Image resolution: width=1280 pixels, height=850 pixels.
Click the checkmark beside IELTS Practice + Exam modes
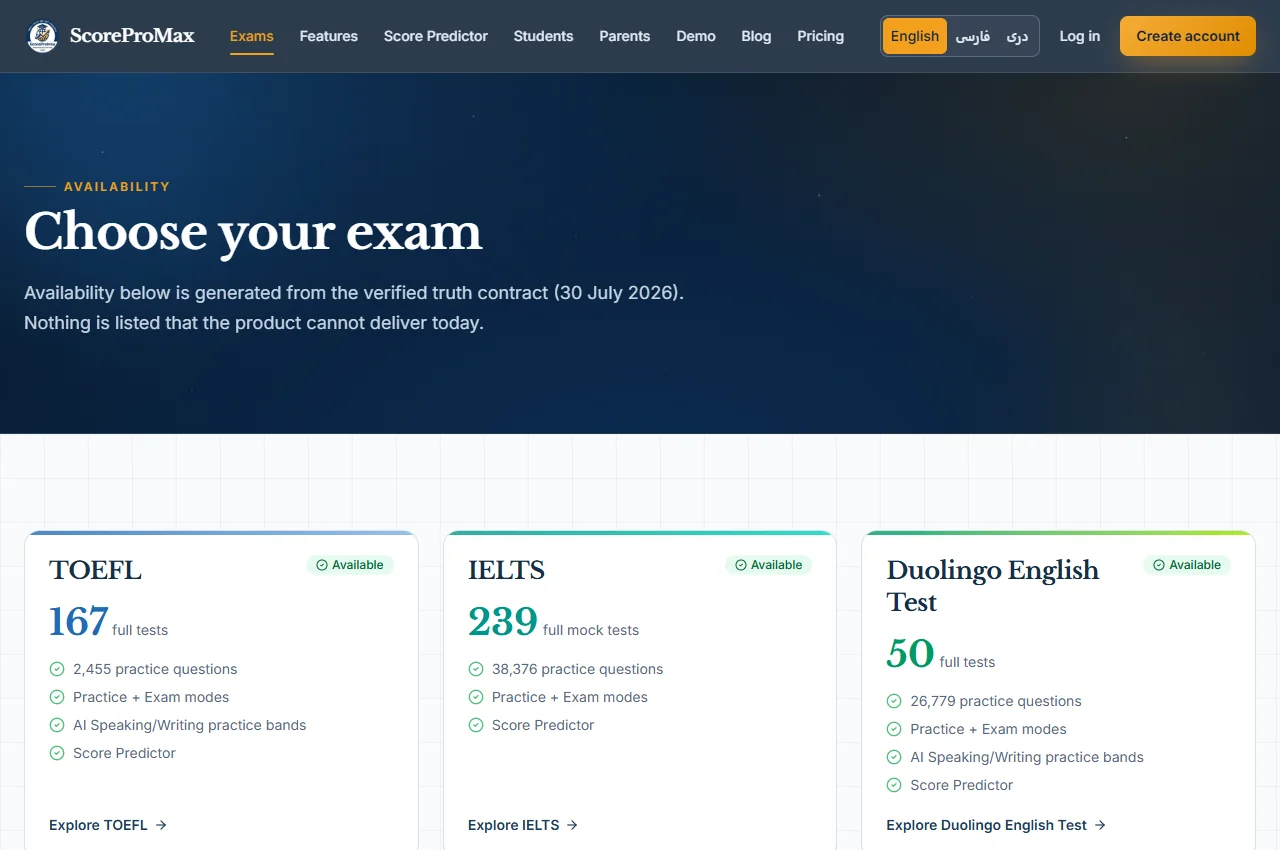[476, 697]
